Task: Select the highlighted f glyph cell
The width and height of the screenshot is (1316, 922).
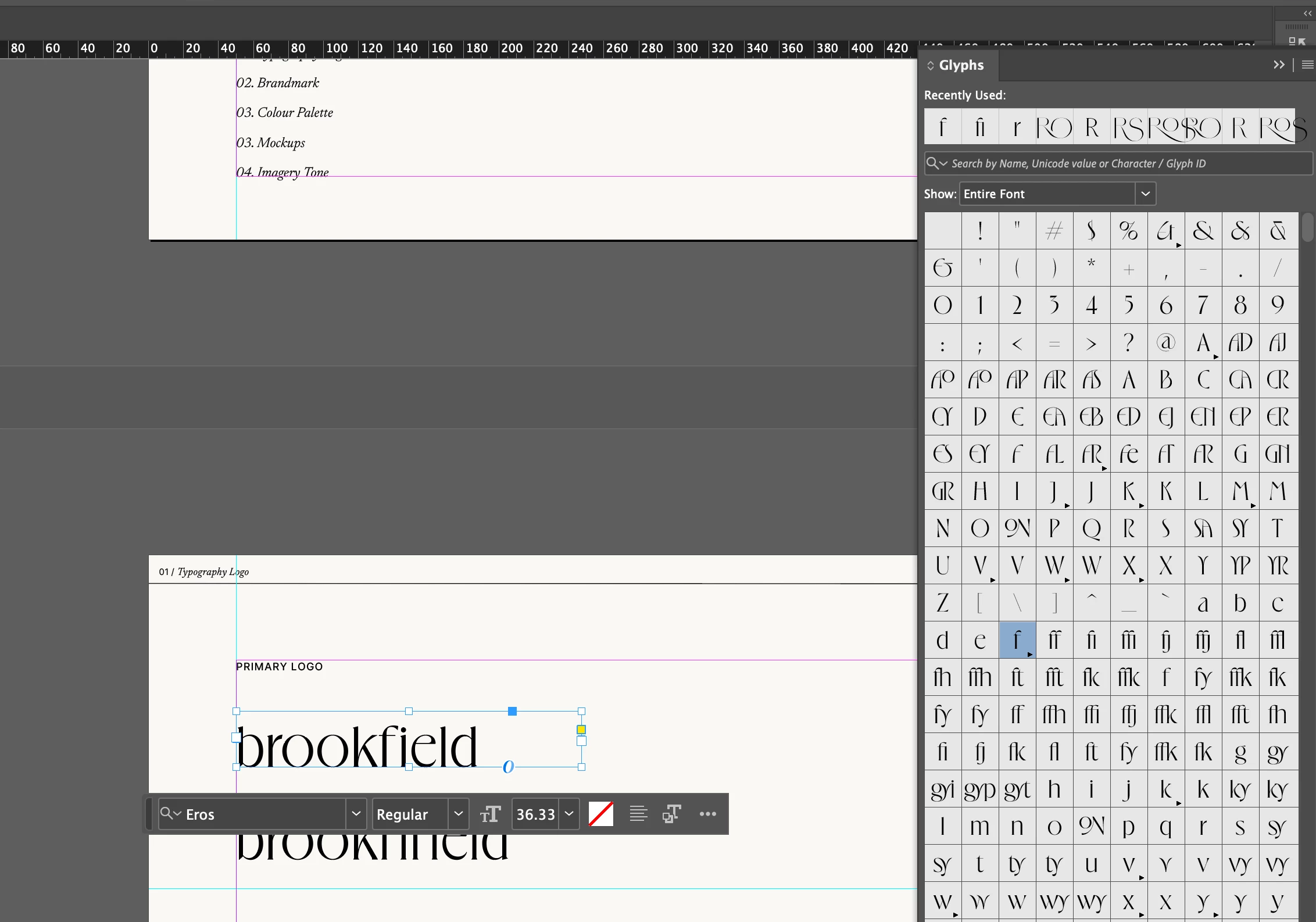Action: tap(1017, 640)
